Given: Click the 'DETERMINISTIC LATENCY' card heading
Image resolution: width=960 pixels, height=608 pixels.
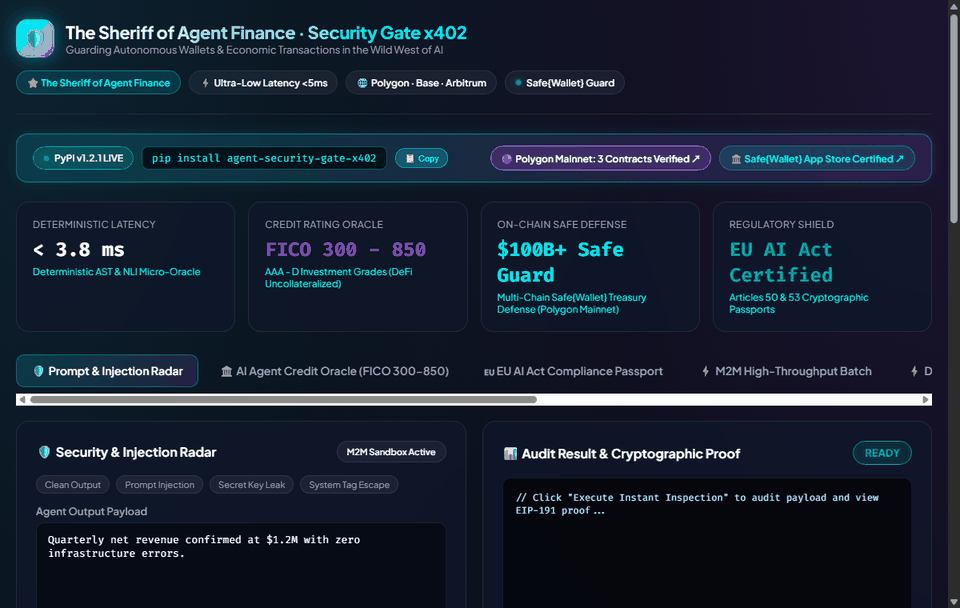Looking at the screenshot, I should pos(94,225).
